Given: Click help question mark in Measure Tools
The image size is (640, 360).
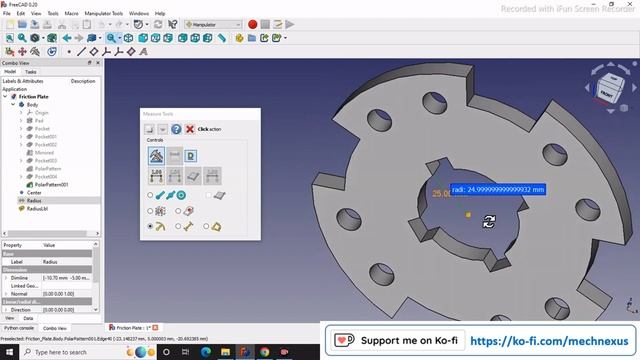Looking at the screenshot, I should point(176,129).
